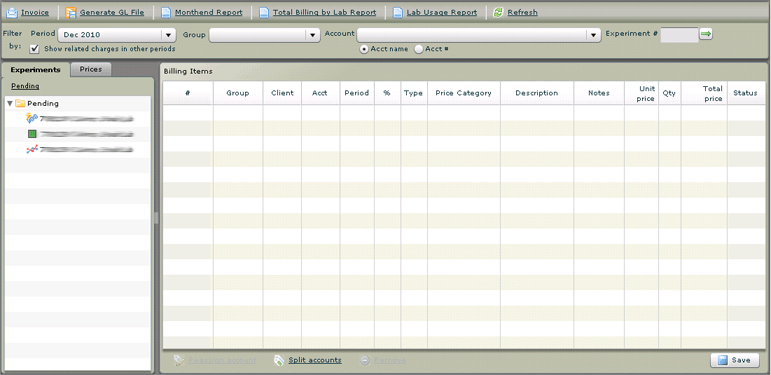This screenshot has width=771, height=375.
Task: Click the splitter handle between the two panels
Action: pos(156,218)
